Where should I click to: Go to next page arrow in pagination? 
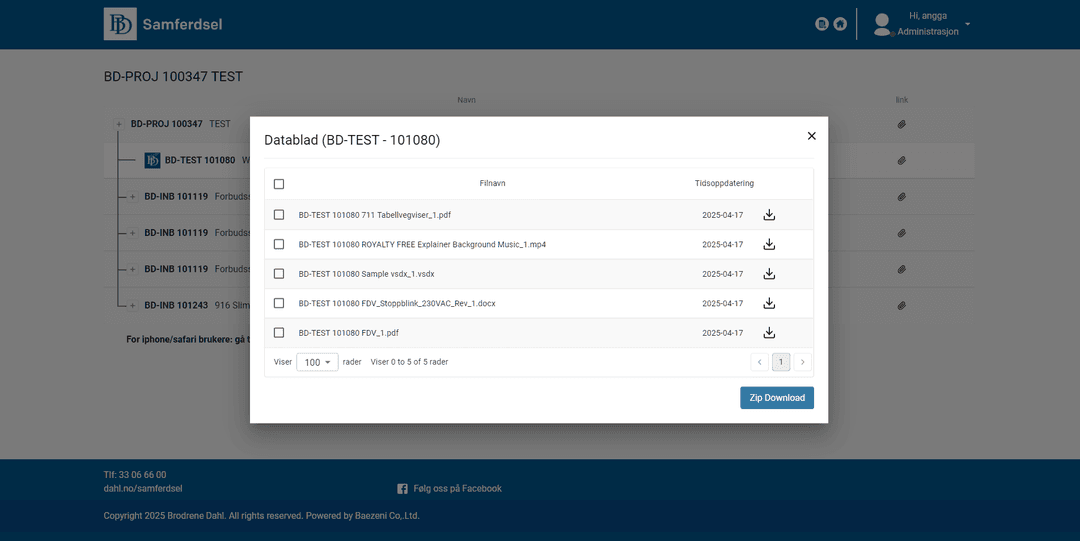coord(802,362)
